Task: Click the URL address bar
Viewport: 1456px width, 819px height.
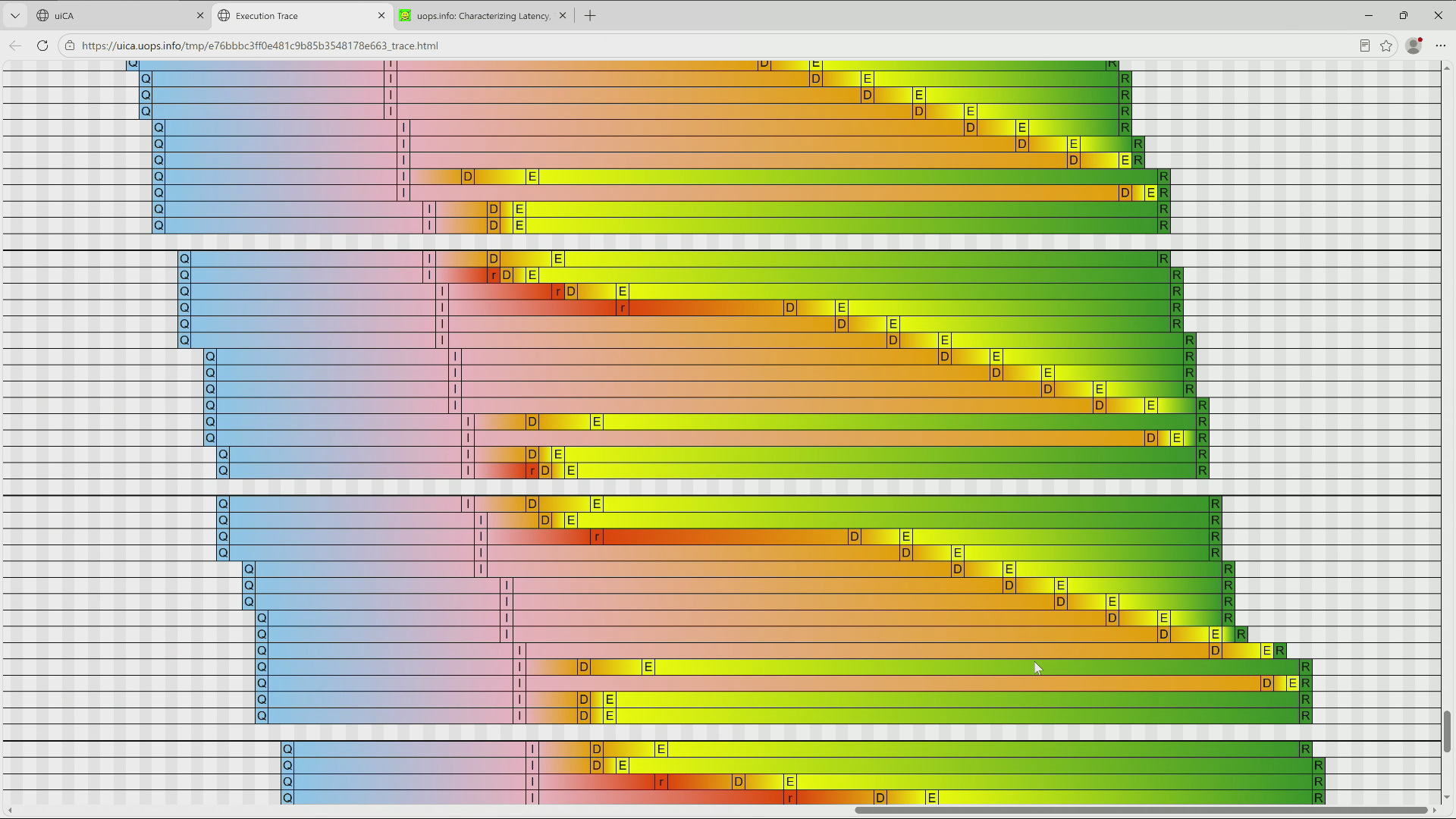Action: click(713, 45)
